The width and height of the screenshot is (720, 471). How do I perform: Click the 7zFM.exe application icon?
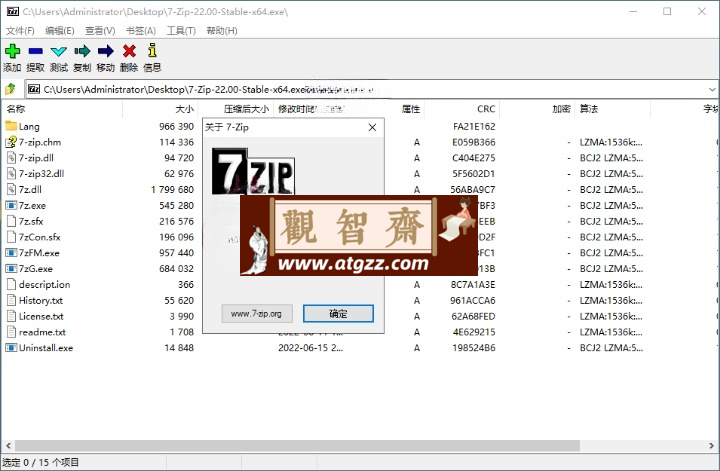(x=11, y=252)
